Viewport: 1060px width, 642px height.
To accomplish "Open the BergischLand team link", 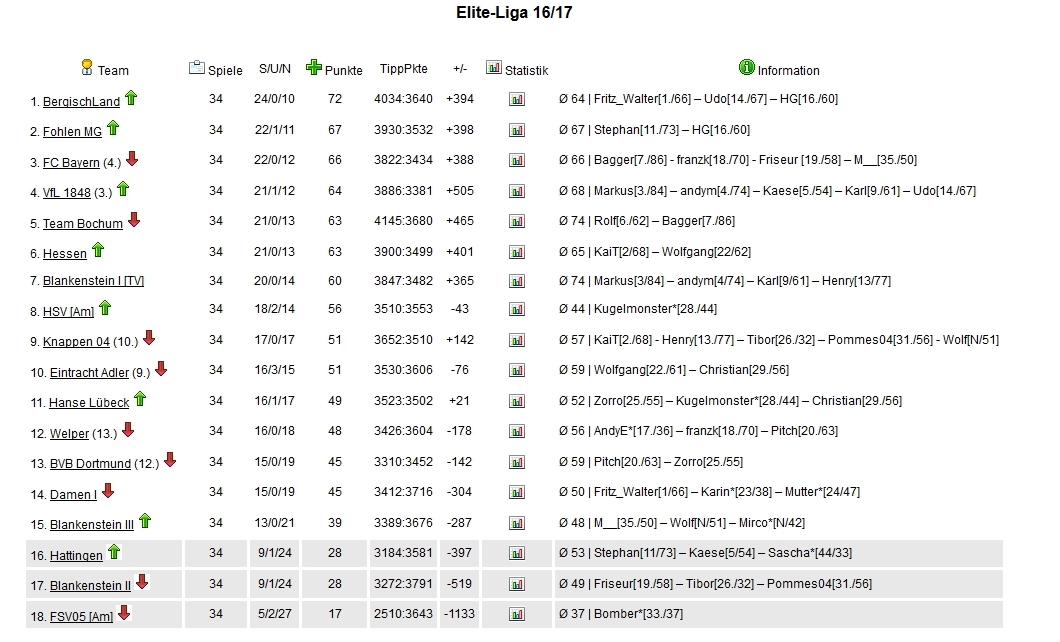I will [81, 102].
